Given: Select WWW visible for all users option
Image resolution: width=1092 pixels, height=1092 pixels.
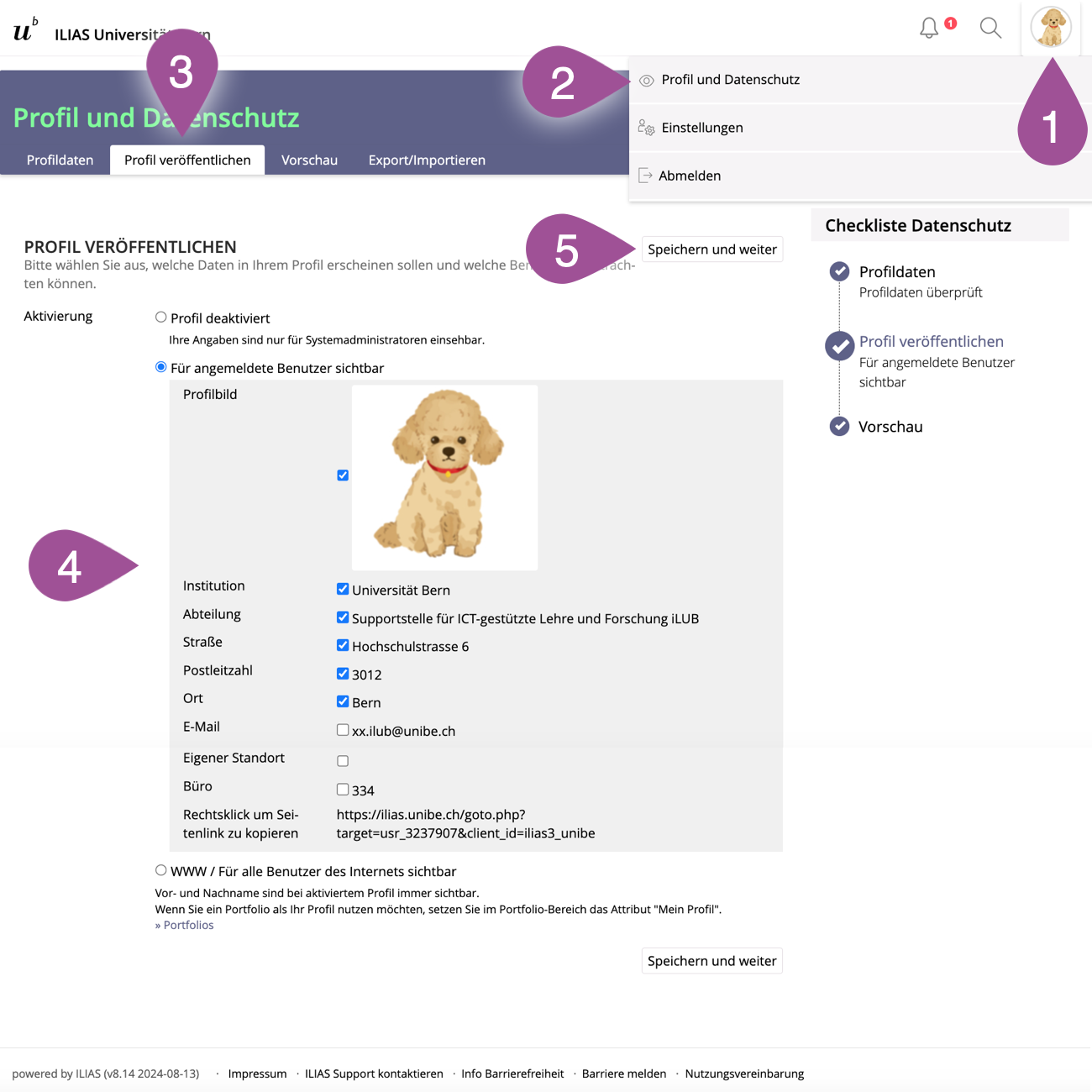Looking at the screenshot, I should 161,870.
